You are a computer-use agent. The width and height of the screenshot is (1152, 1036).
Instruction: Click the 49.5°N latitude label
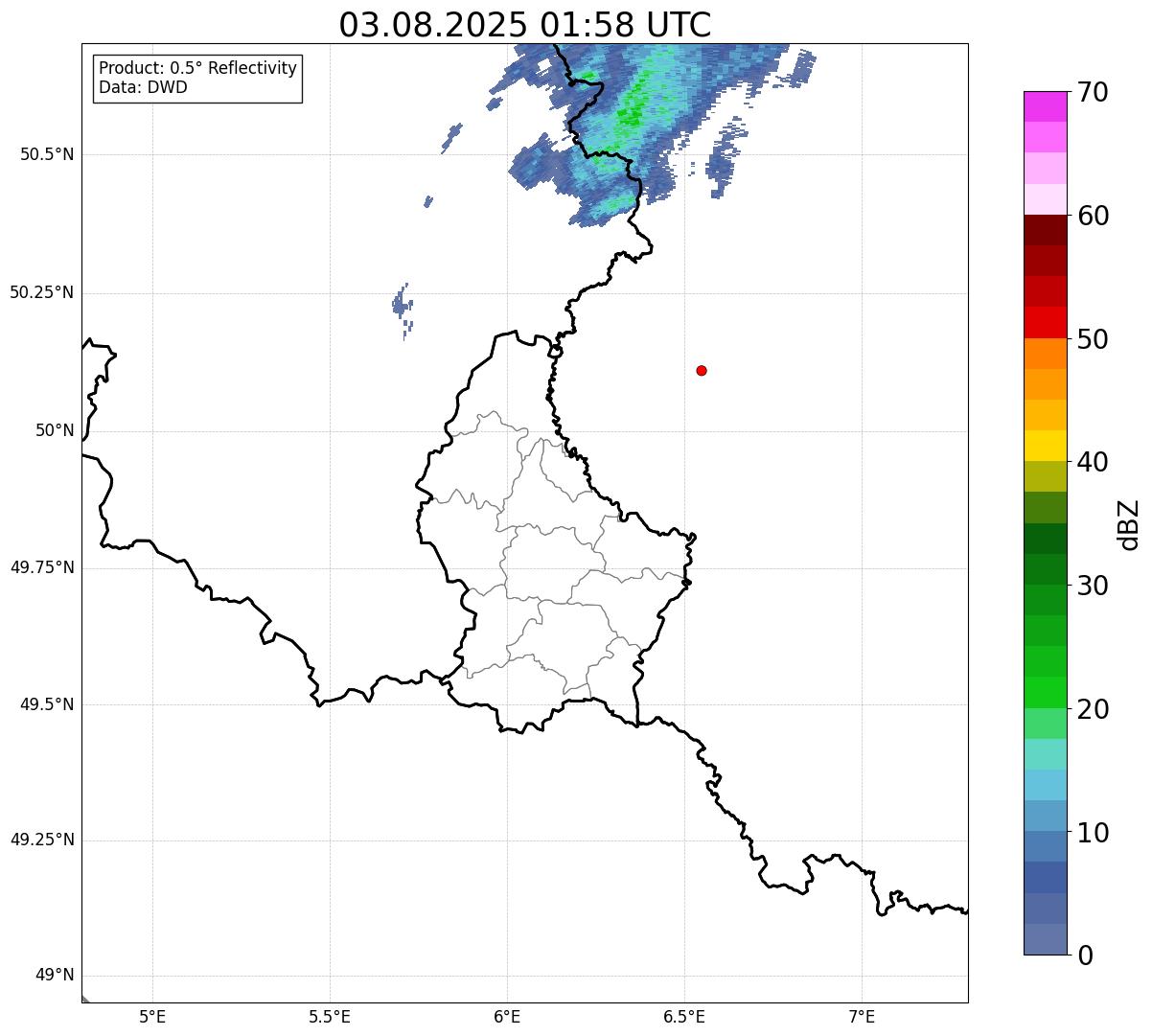(x=47, y=704)
